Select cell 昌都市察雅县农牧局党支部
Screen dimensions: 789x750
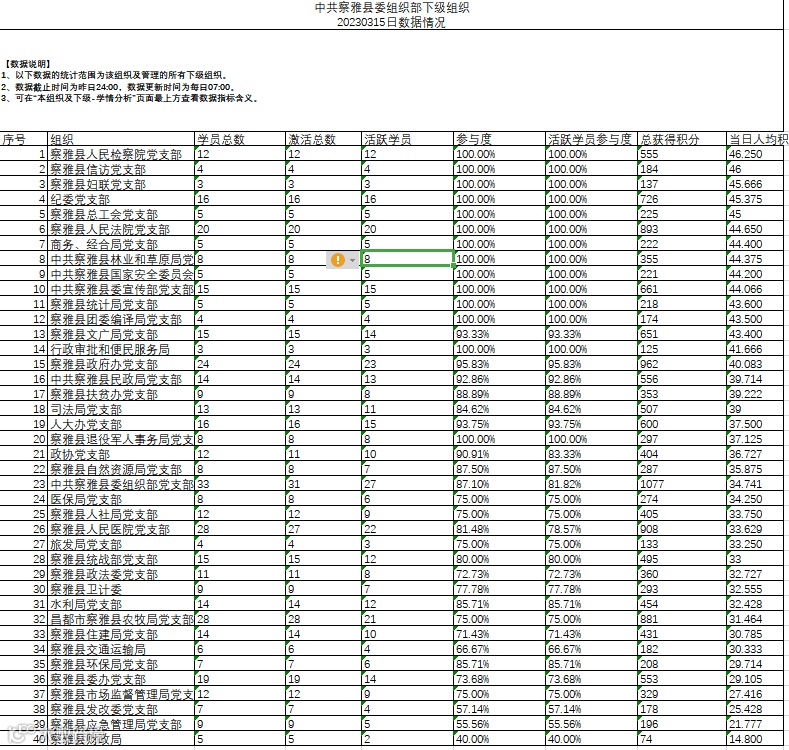121,619
